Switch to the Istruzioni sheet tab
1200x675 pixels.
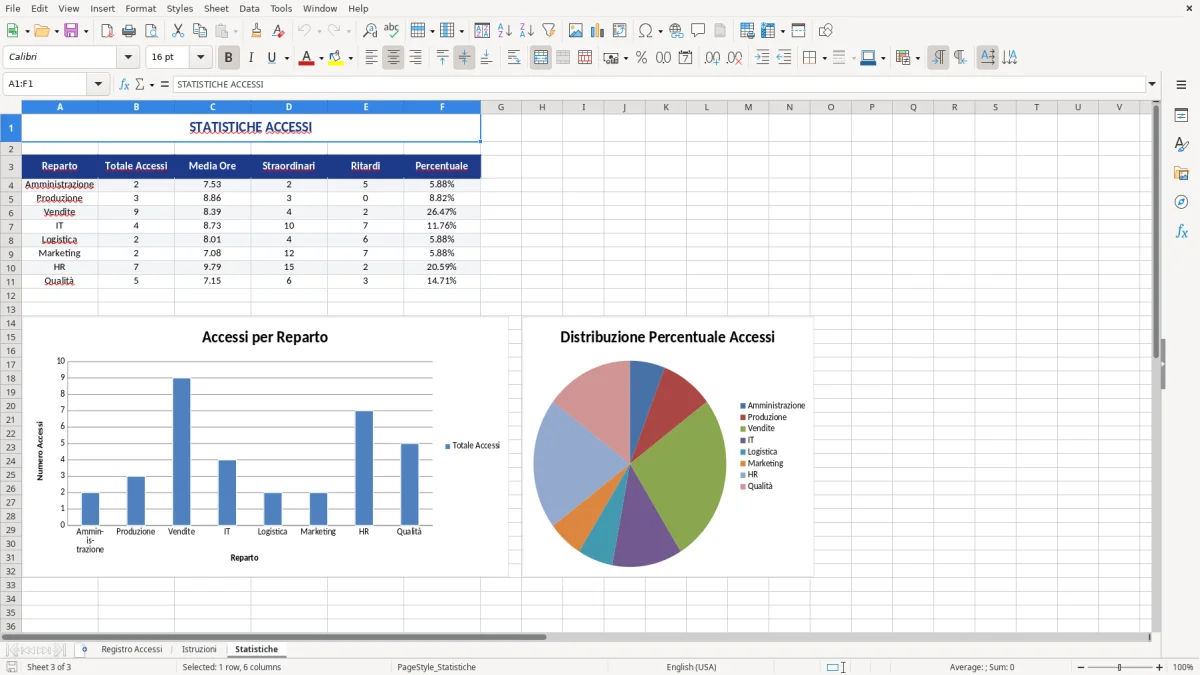click(x=198, y=648)
